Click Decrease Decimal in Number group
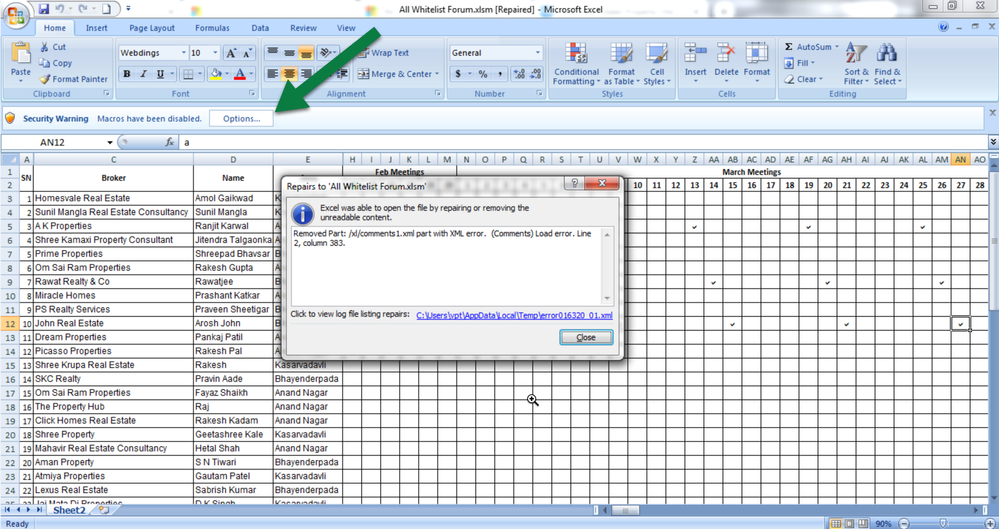 (535, 74)
